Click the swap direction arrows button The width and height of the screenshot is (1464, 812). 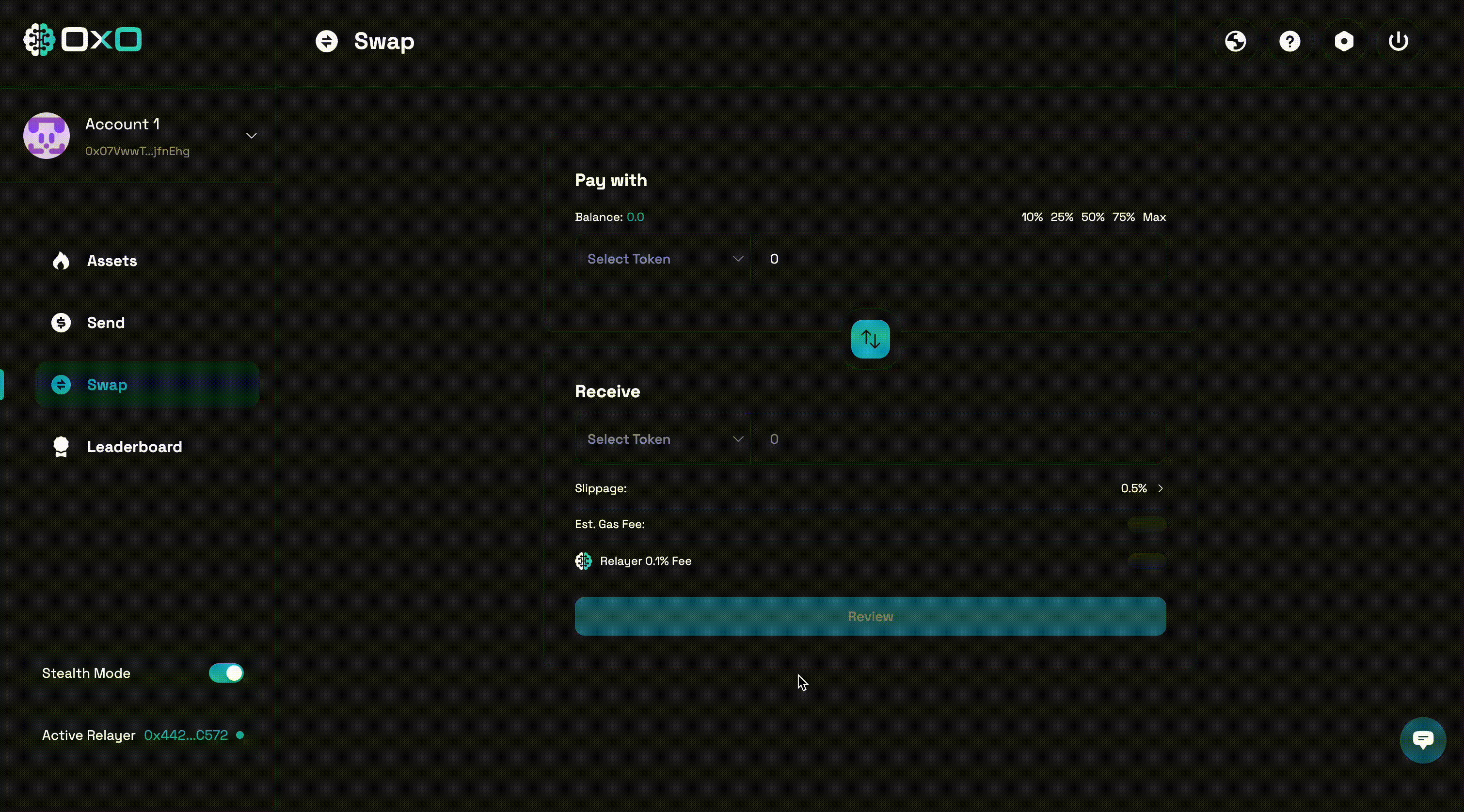(x=870, y=339)
